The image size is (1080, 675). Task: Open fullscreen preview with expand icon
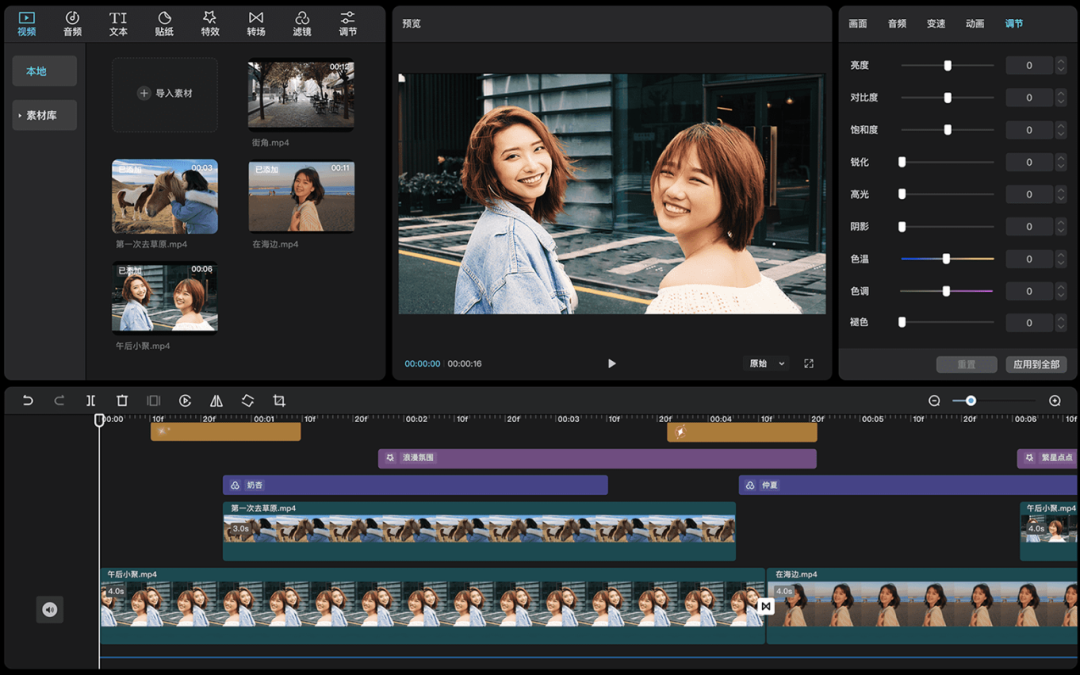click(x=809, y=364)
